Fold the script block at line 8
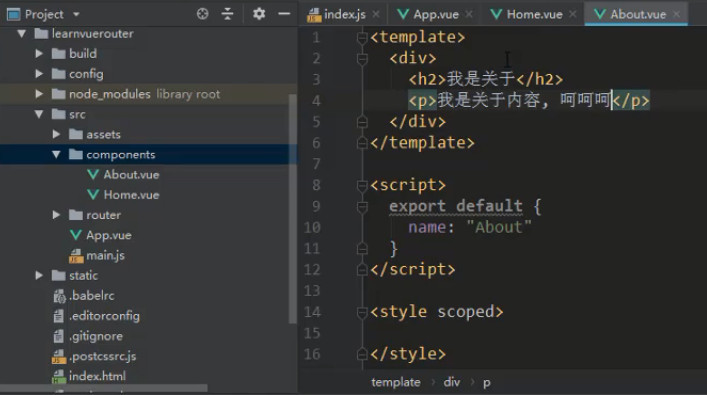The width and height of the screenshot is (707, 395). (x=362, y=185)
